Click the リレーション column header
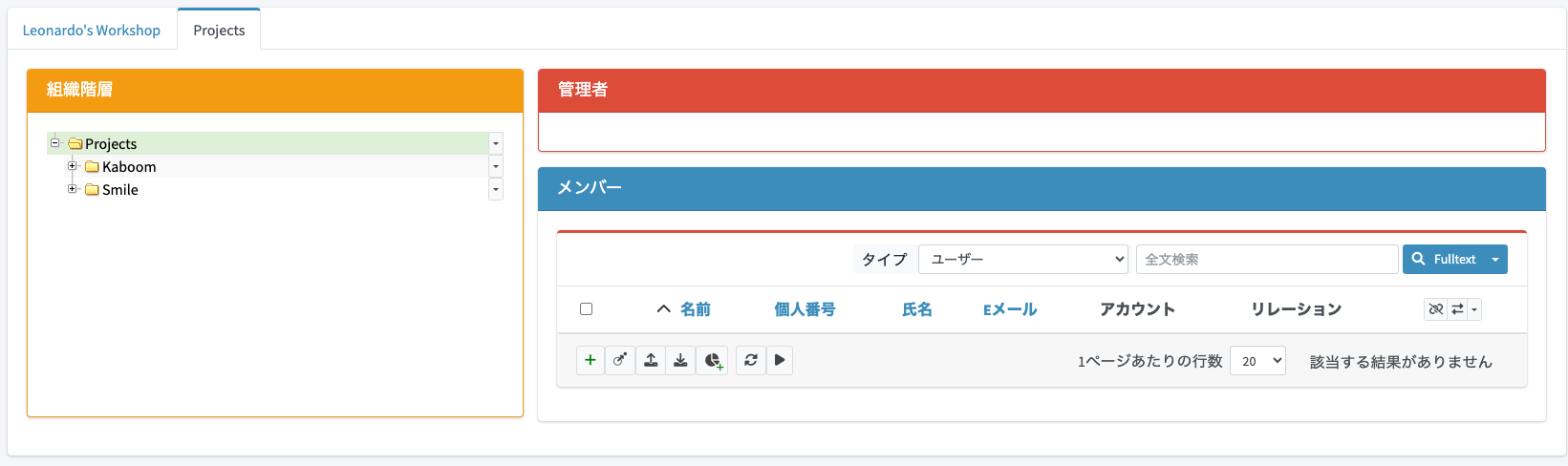 click(x=1297, y=309)
